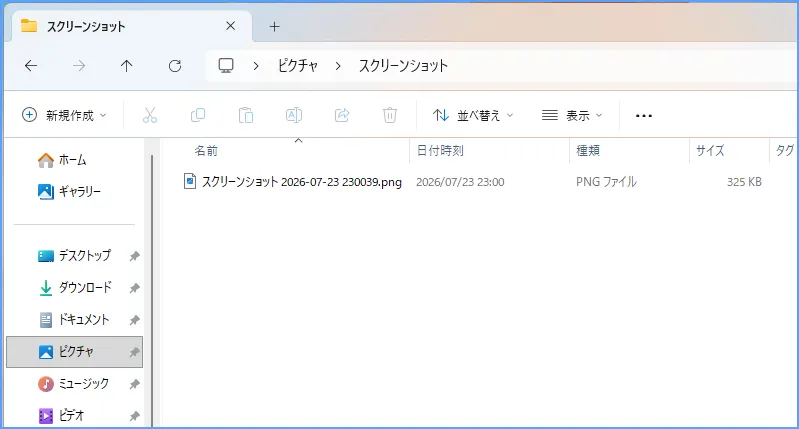The image size is (799, 429).
Task: Open the three-dot more options menu
Action: coord(644,116)
